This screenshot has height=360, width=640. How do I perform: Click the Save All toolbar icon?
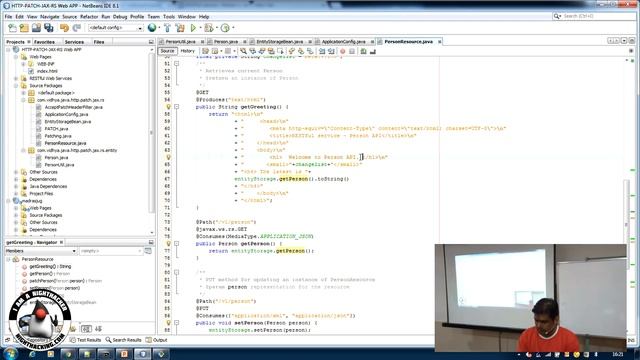[49, 28]
